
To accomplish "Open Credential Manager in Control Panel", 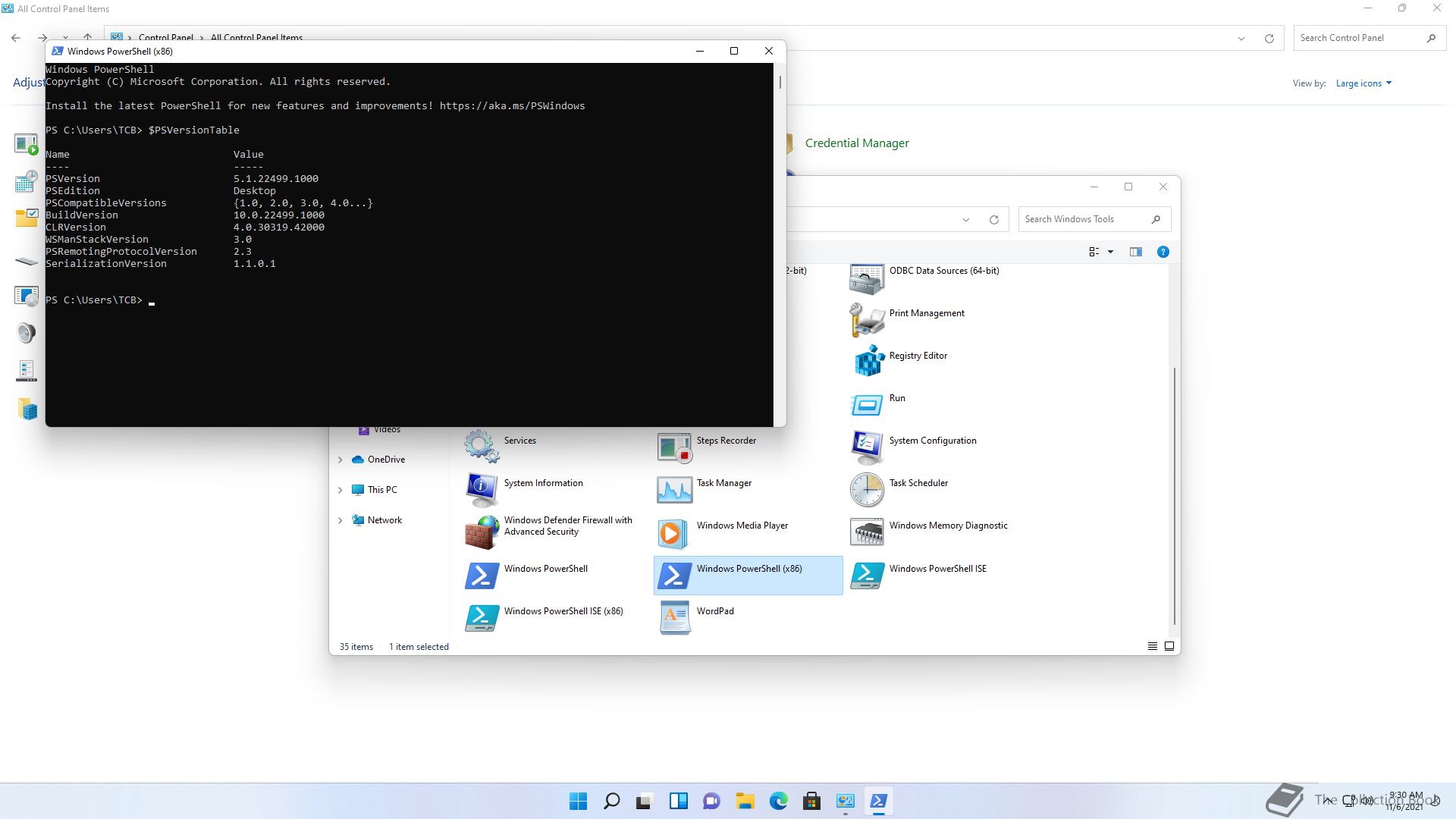I will [x=857, y=143].
